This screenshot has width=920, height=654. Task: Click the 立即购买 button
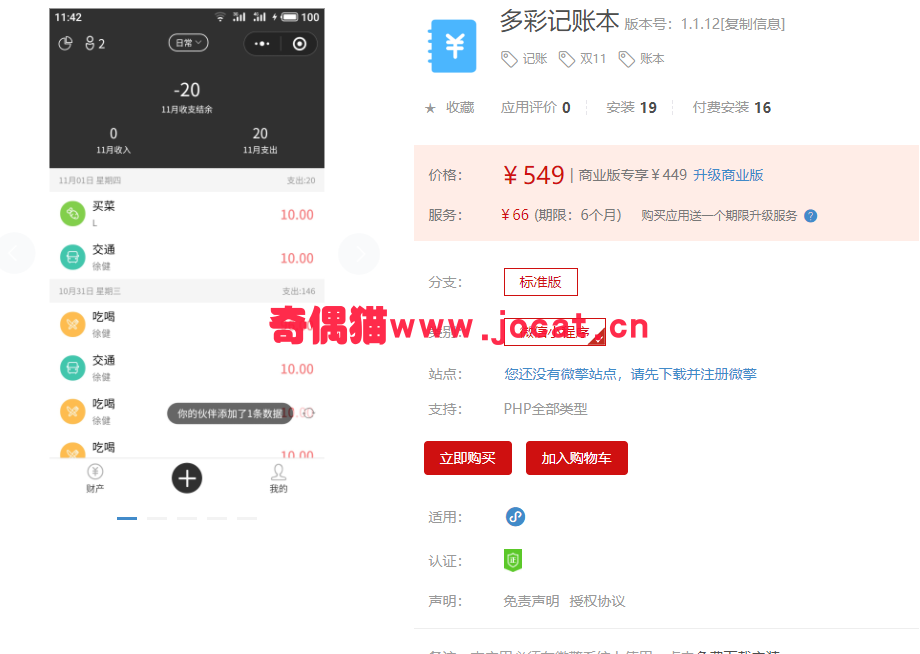tap(468, 458)
